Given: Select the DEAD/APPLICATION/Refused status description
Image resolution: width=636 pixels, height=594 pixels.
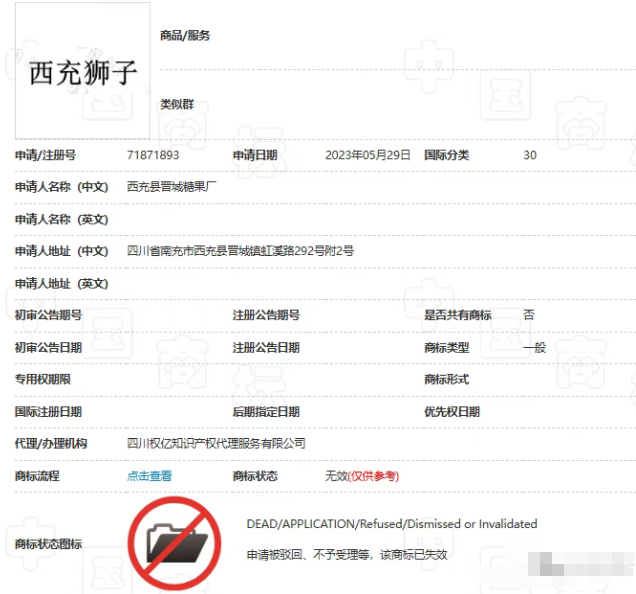Looking at the screenshot, I should [x=391, y=524].
